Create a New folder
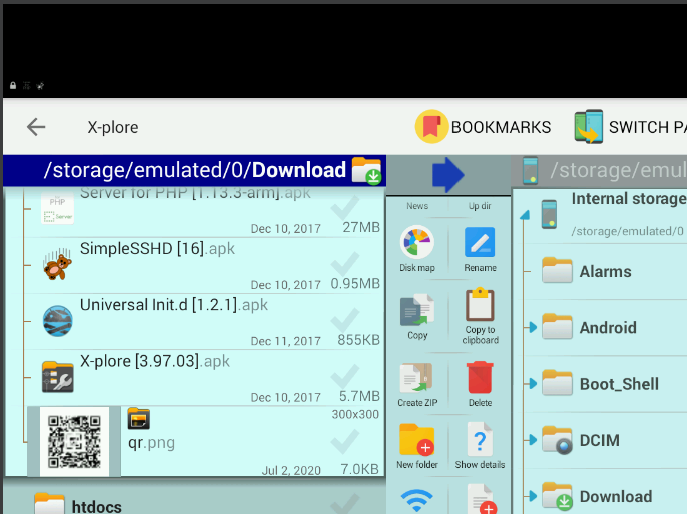 pos(417,440)
